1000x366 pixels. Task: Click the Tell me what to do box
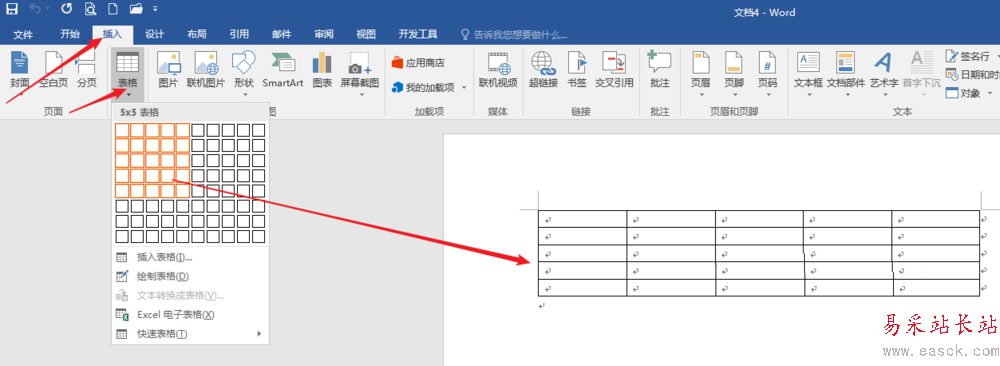pos(514,34)
